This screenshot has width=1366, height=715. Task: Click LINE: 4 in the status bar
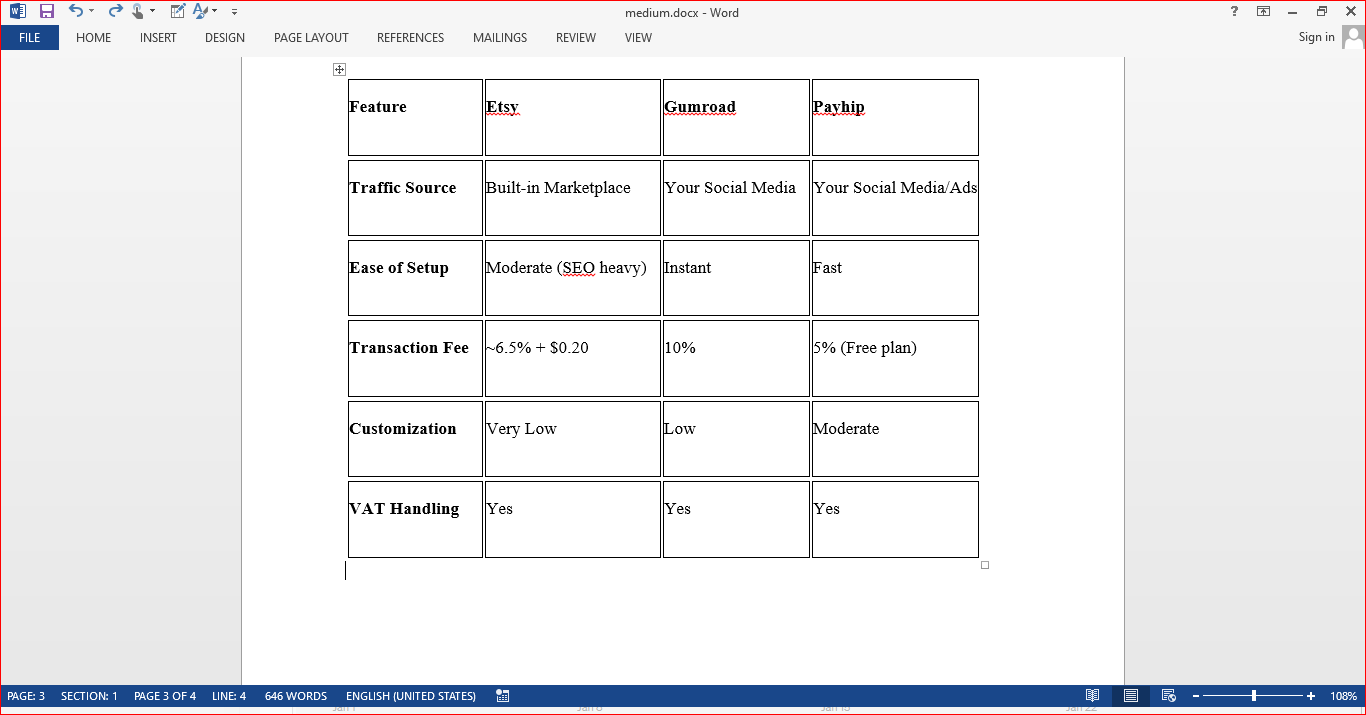[229, 696]
